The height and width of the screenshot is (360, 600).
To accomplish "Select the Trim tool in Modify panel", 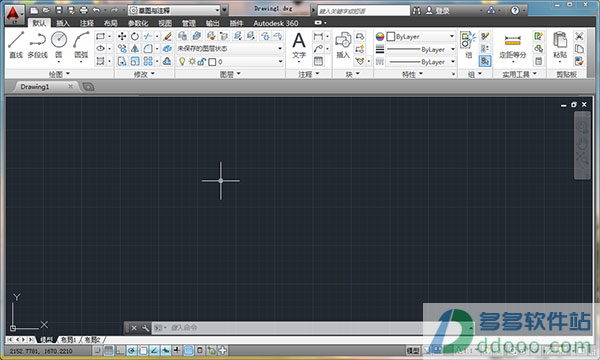I will [148, 36].
